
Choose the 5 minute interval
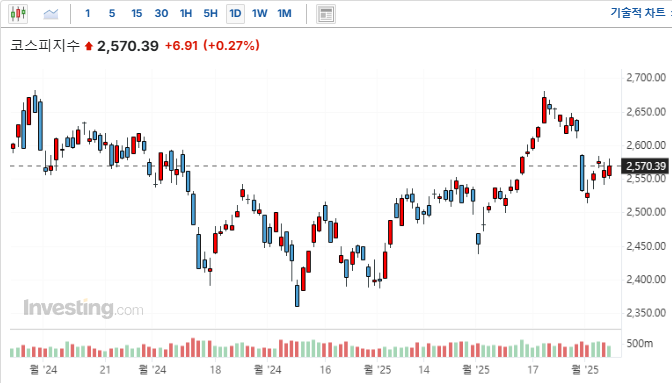click(x=112, y=13)
